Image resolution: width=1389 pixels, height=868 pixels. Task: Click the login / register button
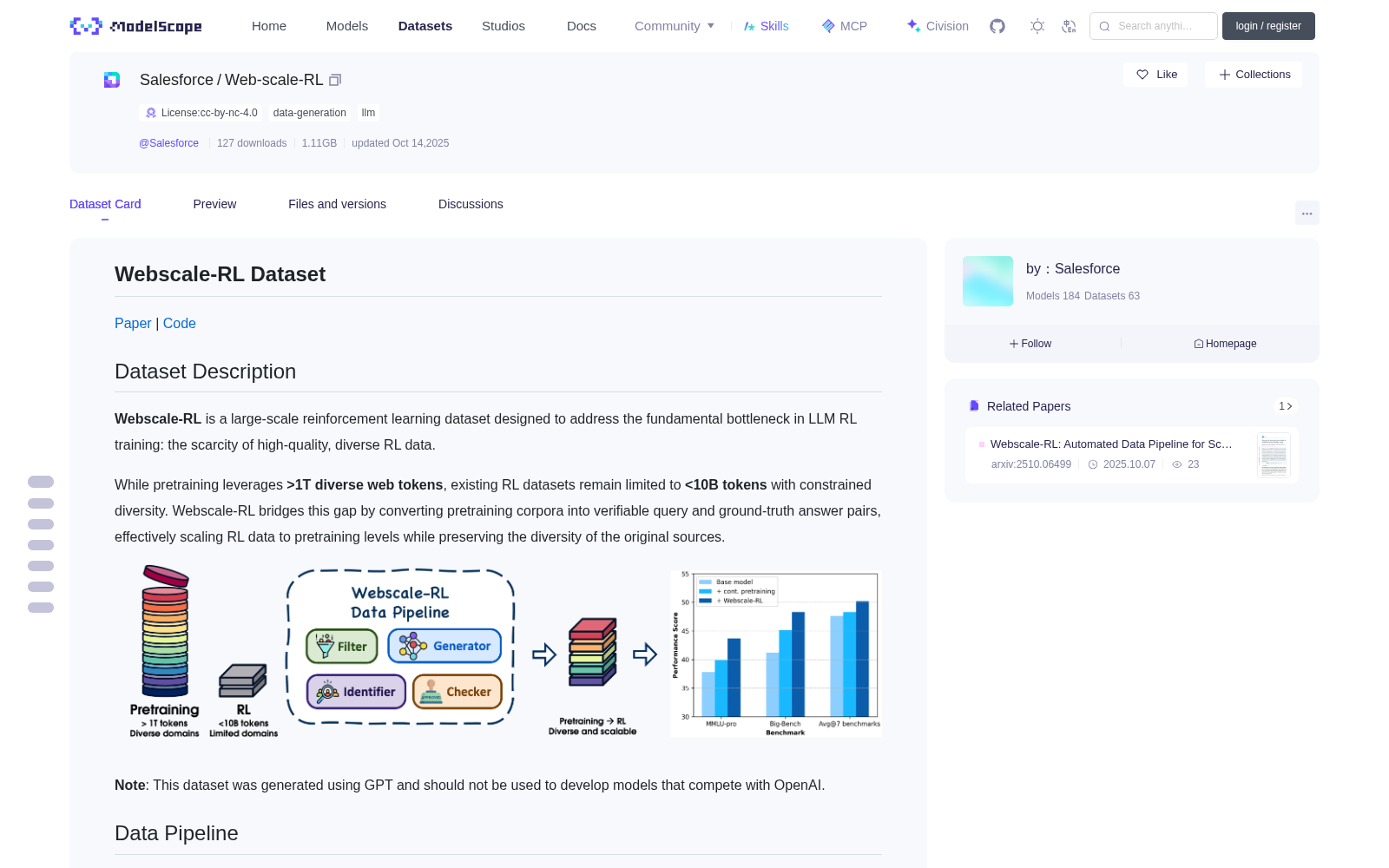(x=1268, y=26)
